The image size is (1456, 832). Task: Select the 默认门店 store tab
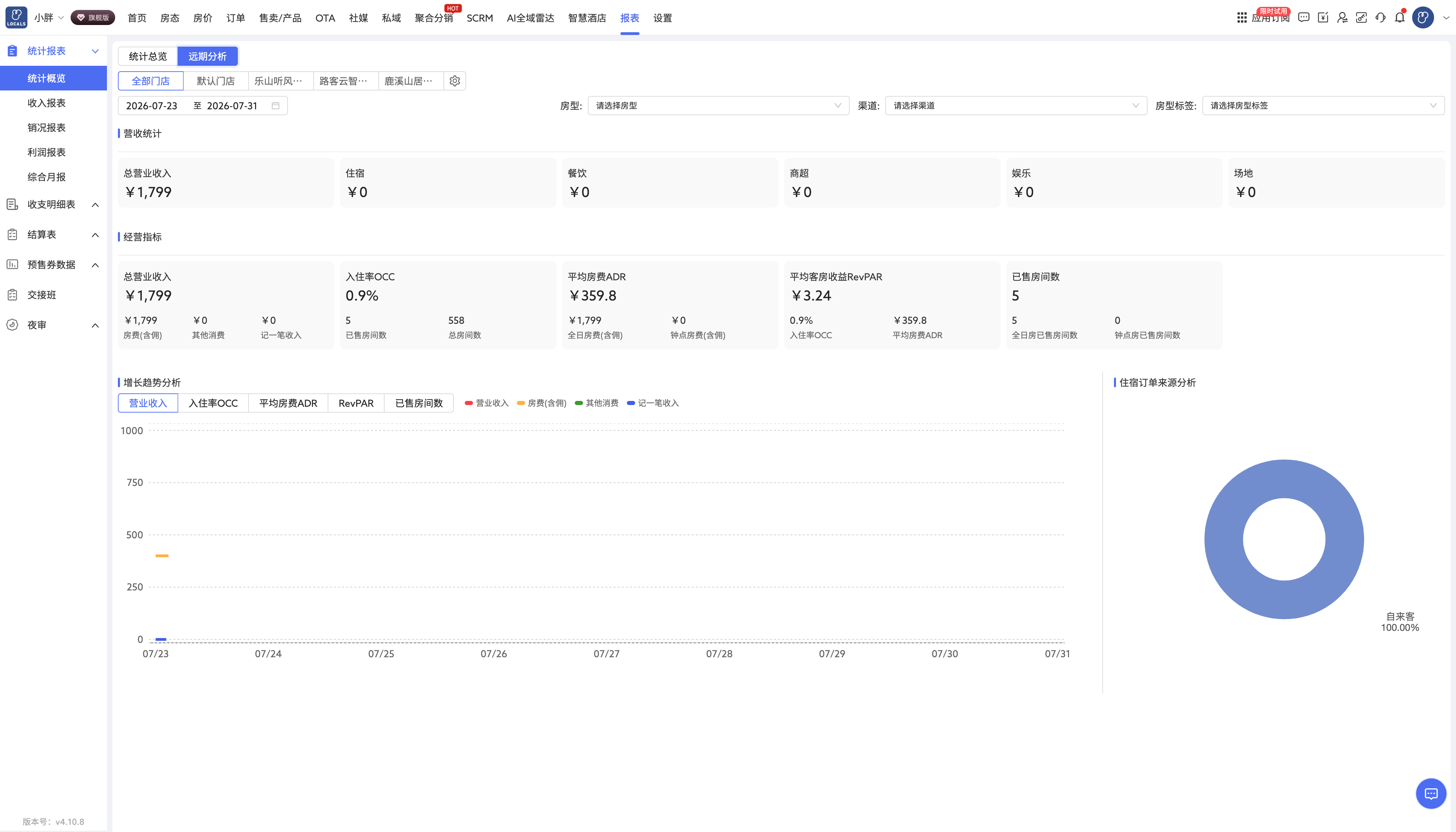(216, 81)
